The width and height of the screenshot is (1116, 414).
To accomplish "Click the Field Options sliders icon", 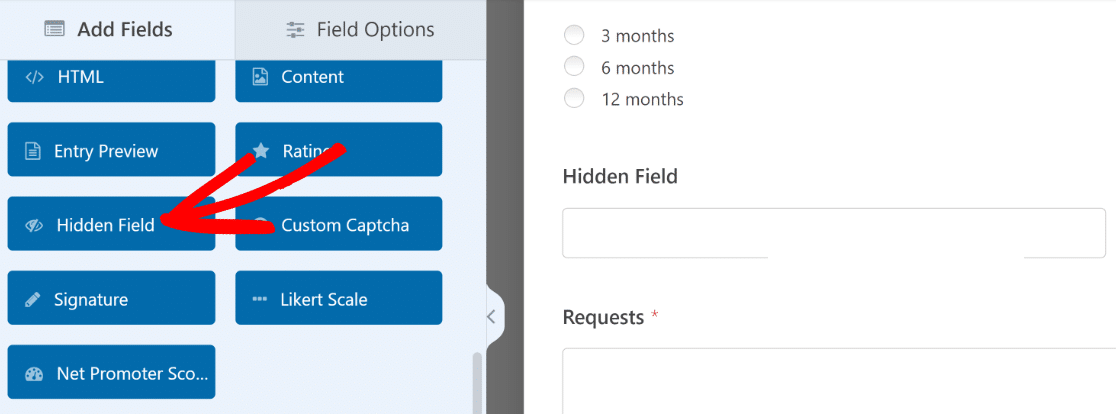I will coord(295,30).
